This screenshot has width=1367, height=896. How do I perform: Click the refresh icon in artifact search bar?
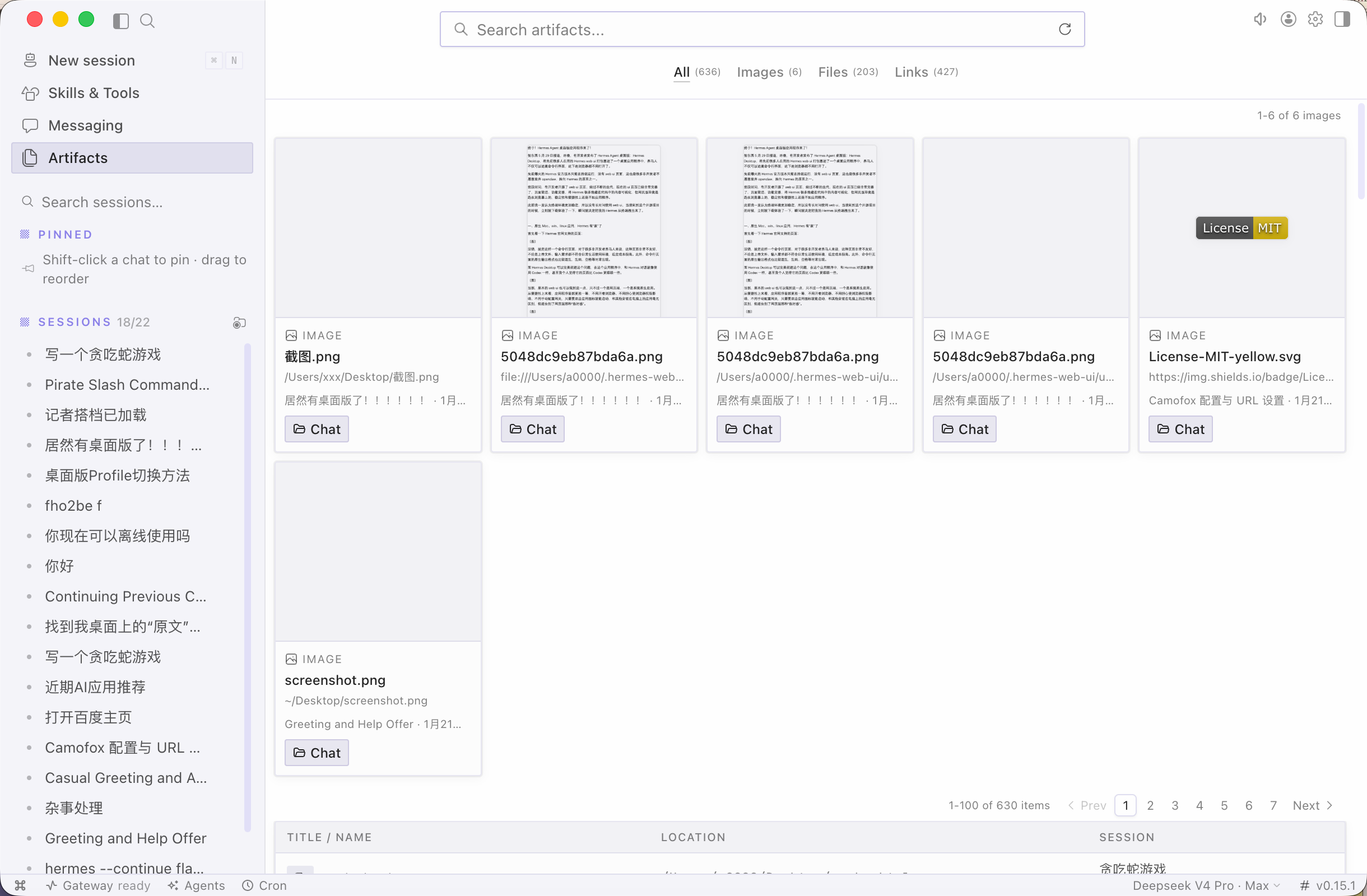tap(1064, 29)
